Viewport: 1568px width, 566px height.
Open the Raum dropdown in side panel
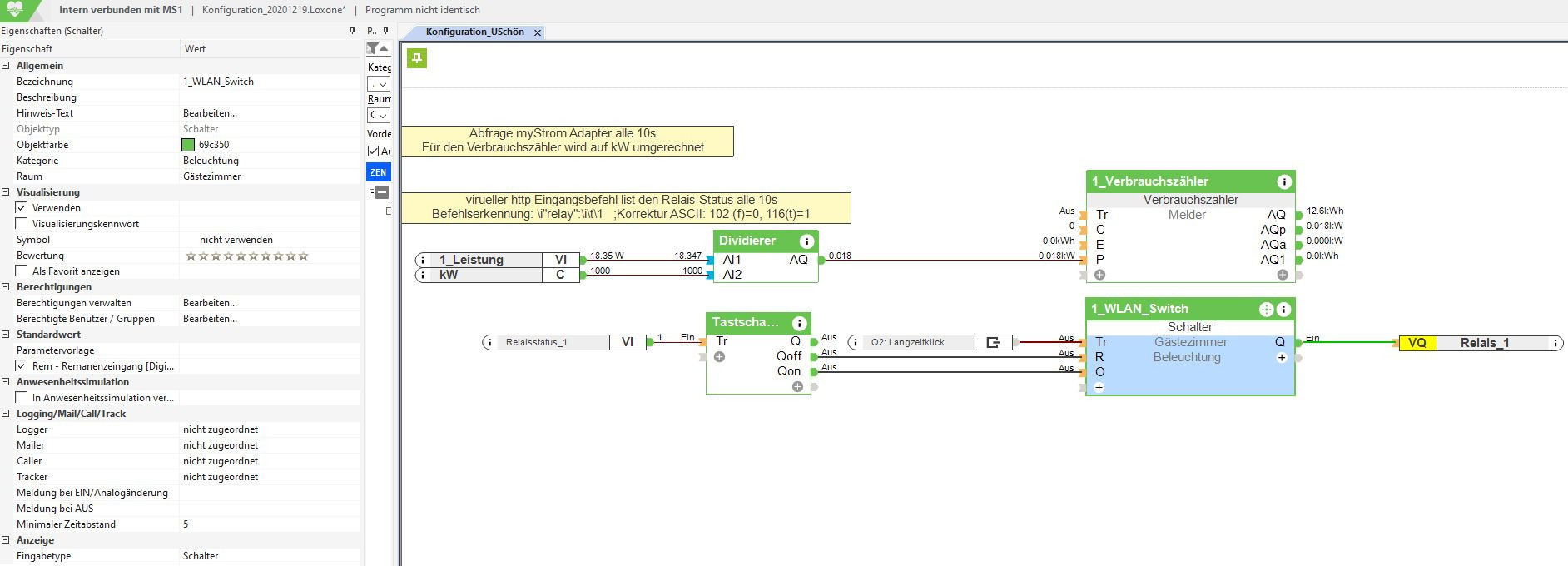pyautogui.click(x=379, y=116)
